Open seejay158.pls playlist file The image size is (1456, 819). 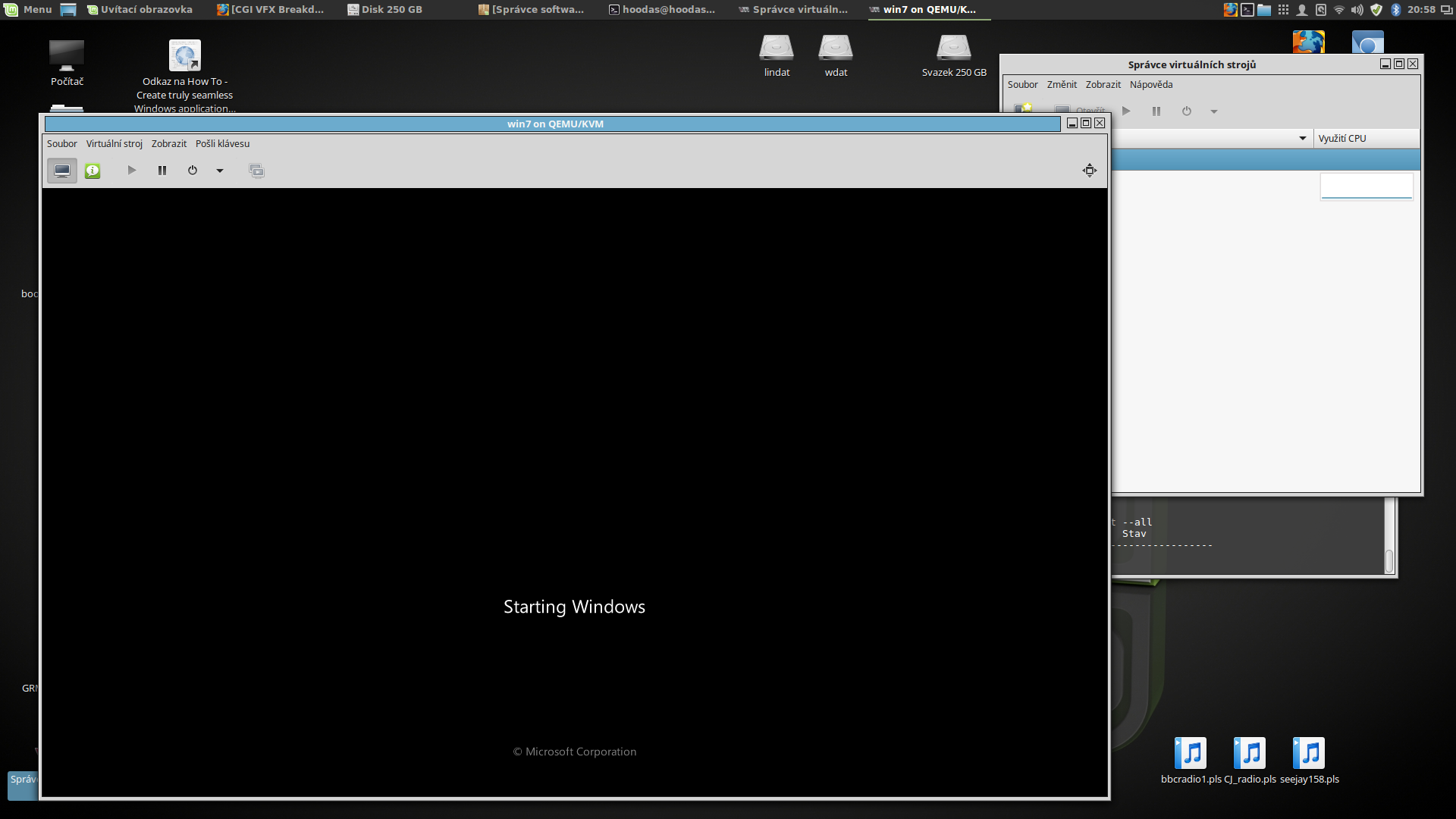1309,761
